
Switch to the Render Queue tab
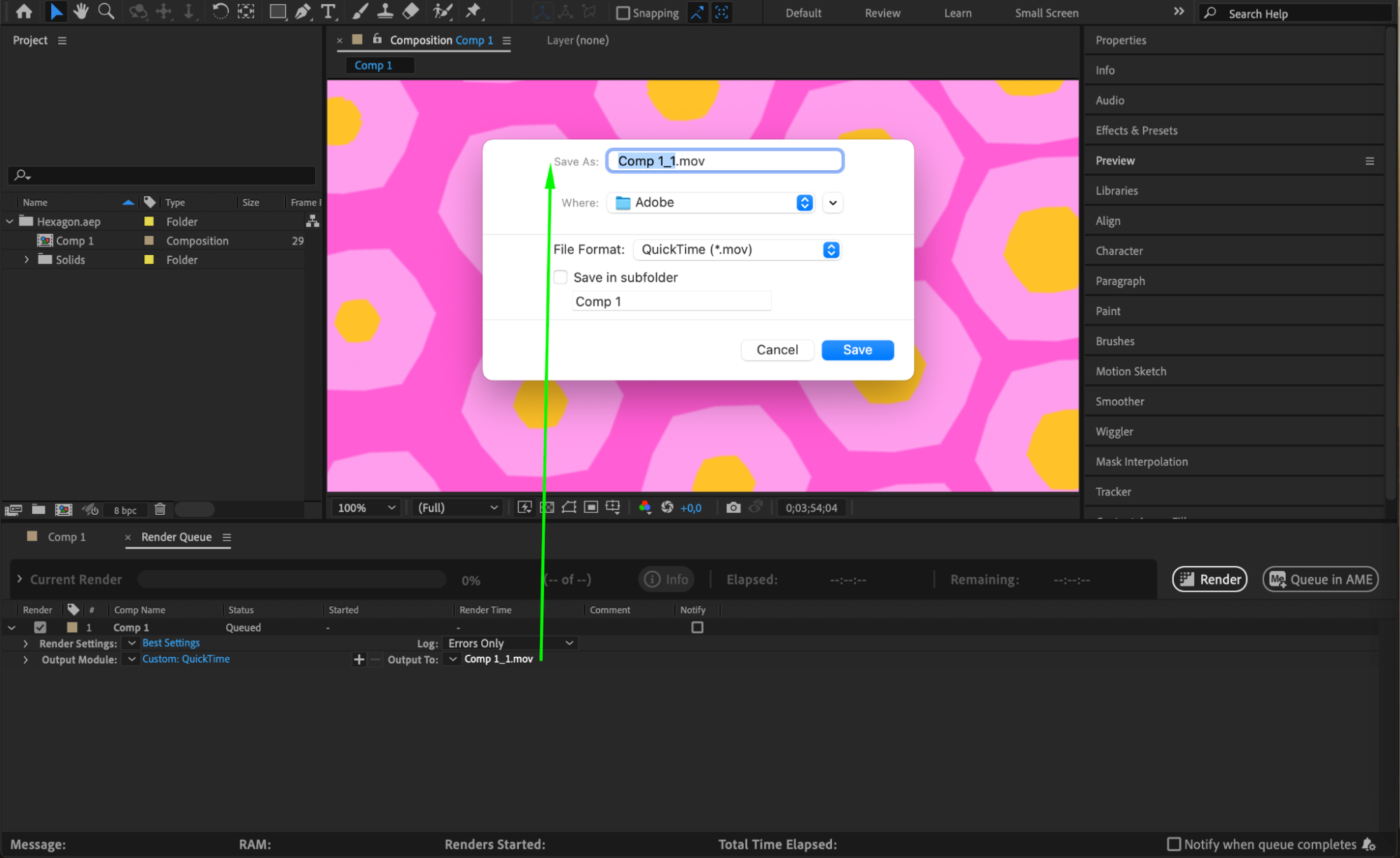pyautogui.click(x=176, y=537)
